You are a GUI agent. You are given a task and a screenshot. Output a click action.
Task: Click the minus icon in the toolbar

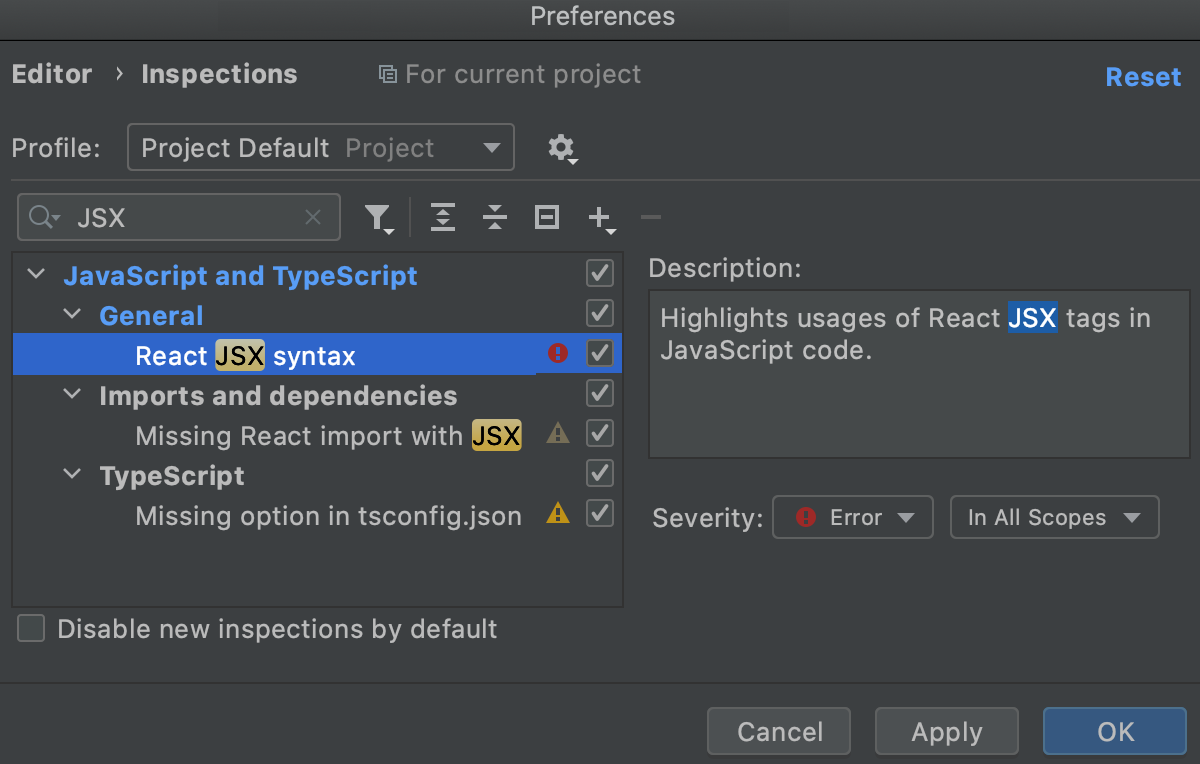[650, 217]
